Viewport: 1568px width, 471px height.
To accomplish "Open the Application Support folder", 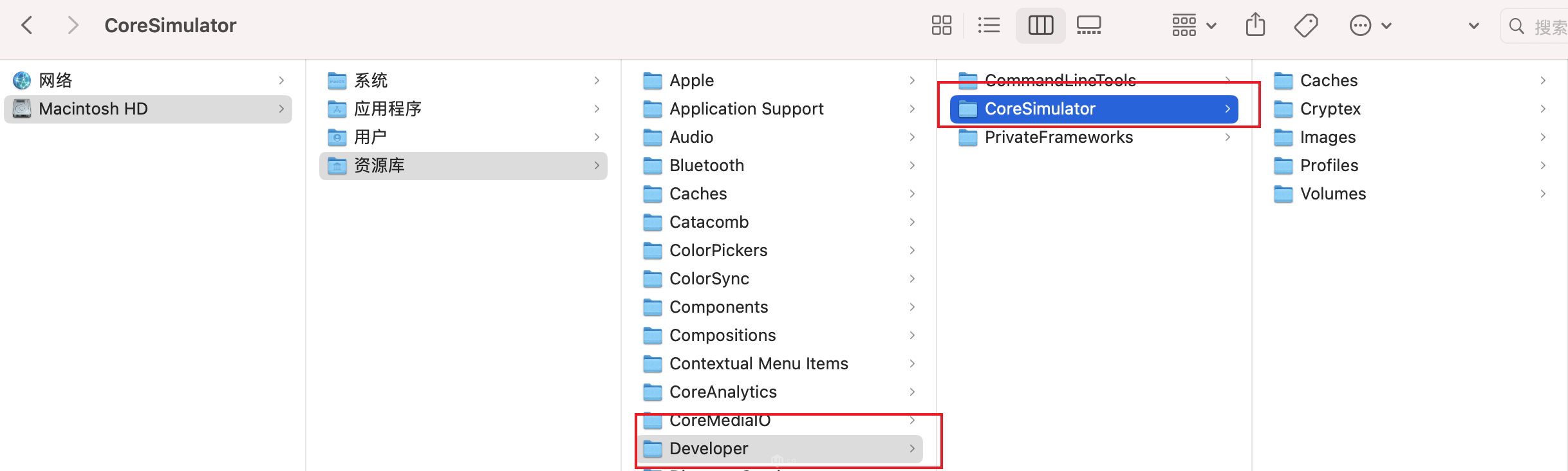I will pyautogui.click(x=779, y=109).
